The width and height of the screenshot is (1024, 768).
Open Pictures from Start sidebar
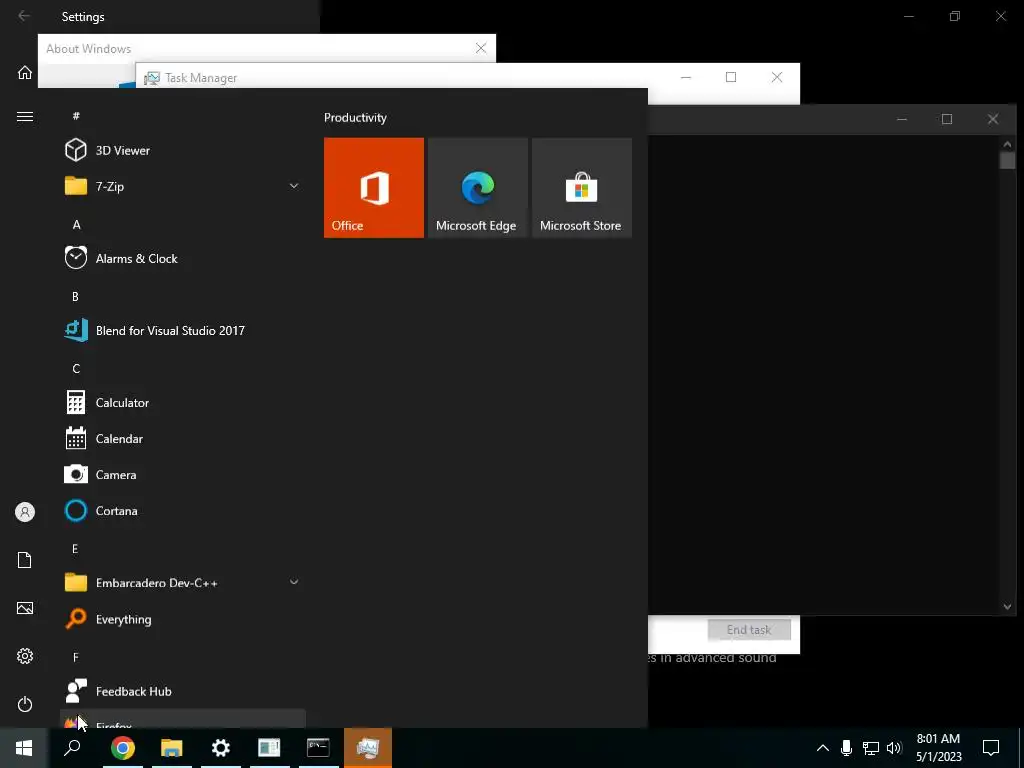coord(25,608)
